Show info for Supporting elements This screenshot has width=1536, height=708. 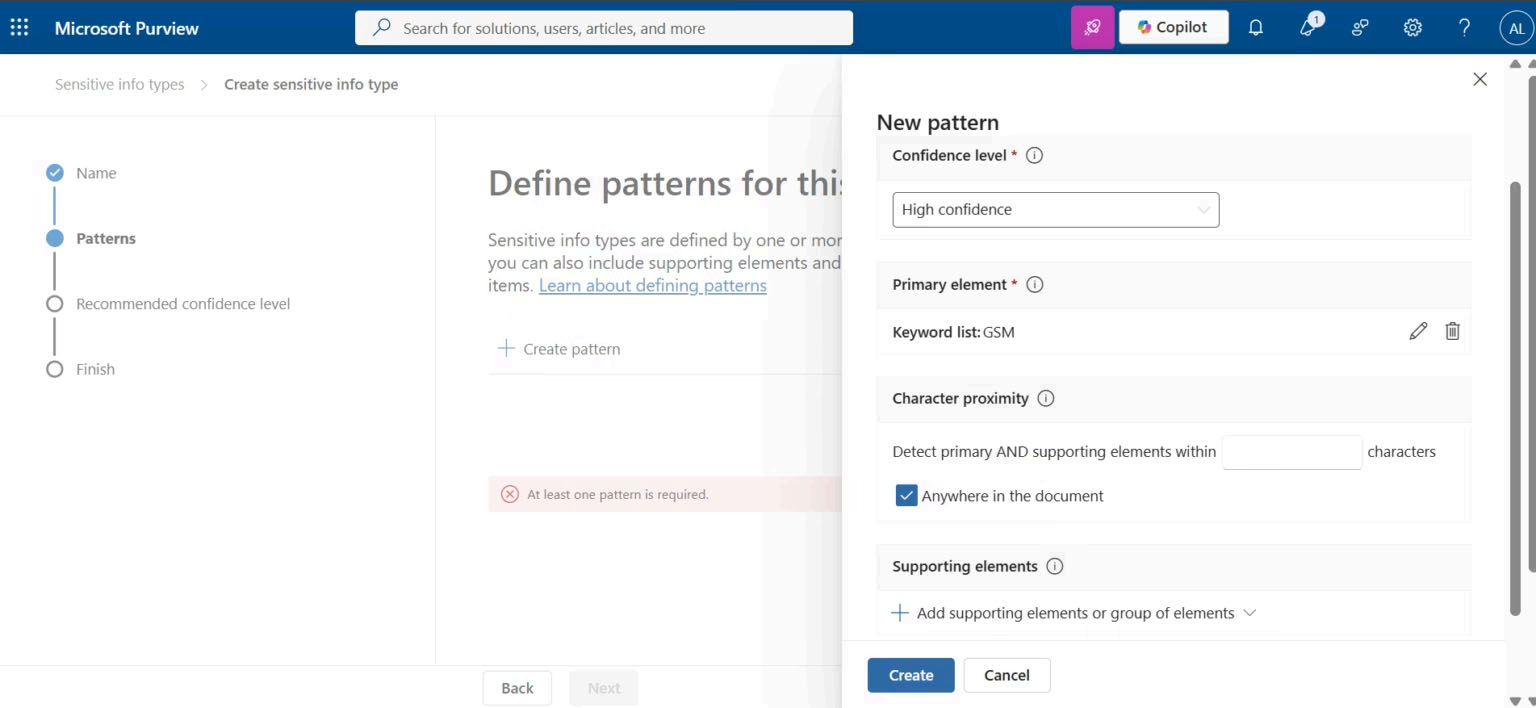pos(1055,566)
